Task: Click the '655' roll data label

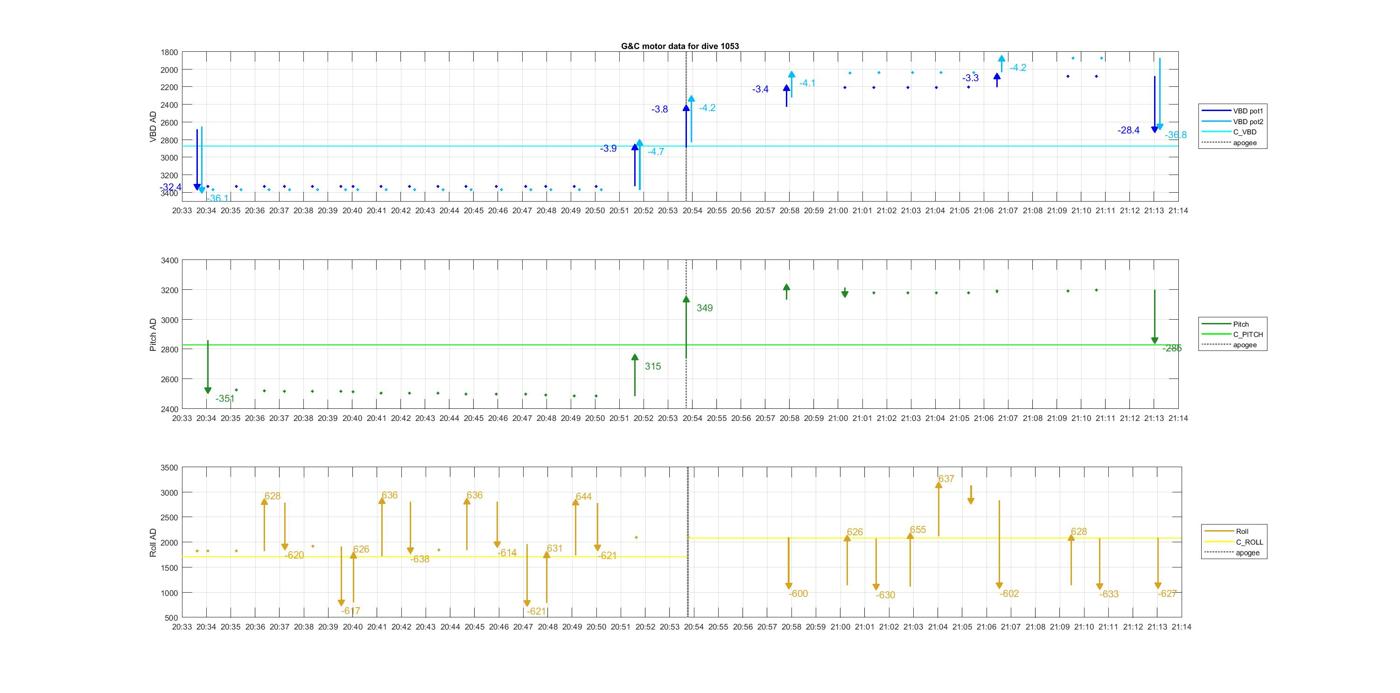Action: coord(918,529)
